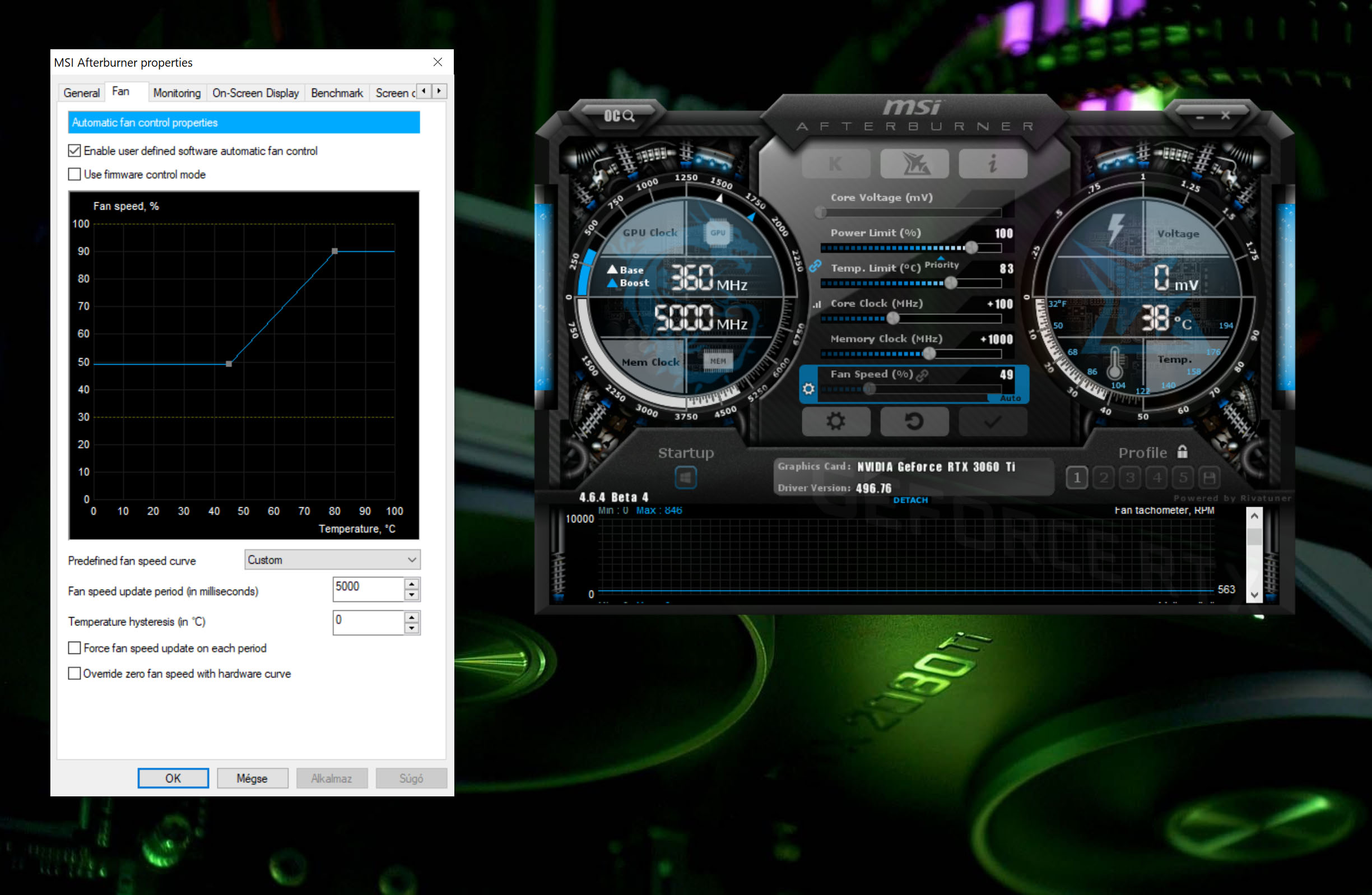Click the reset arrow button
This screenshot has width=1372, height=895.
(914, 421)
